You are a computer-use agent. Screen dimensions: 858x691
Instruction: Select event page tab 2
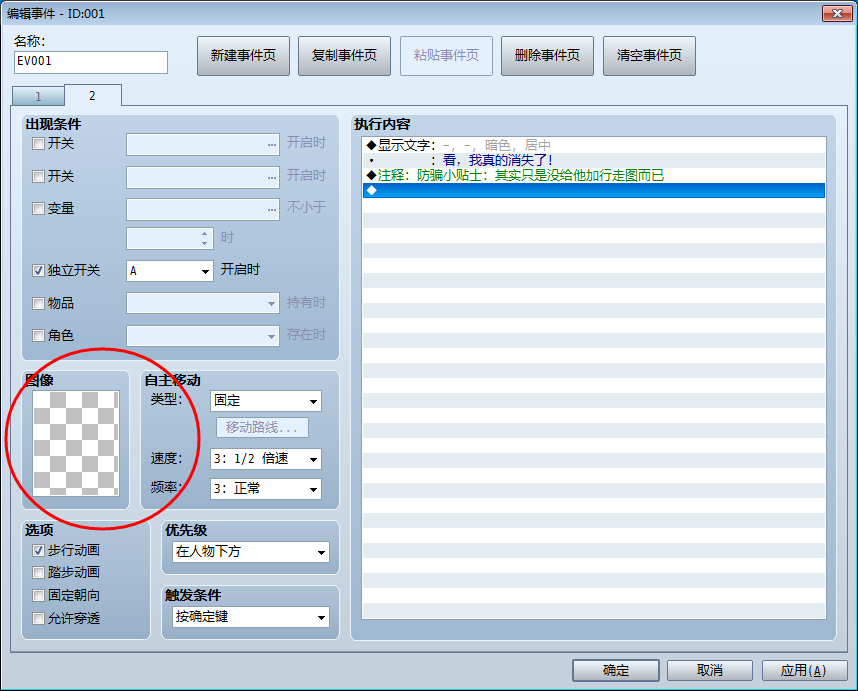(x=92, y=96)
